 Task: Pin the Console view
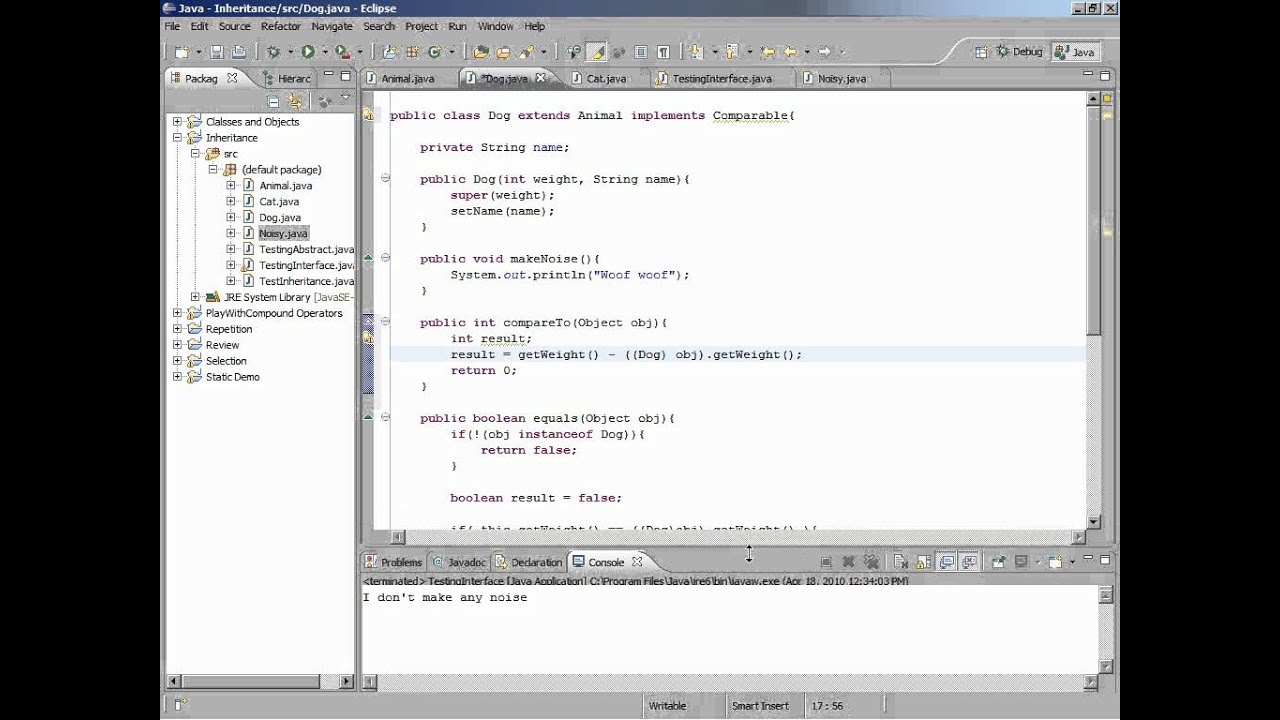pyautogui.click(x=999, y=562)
